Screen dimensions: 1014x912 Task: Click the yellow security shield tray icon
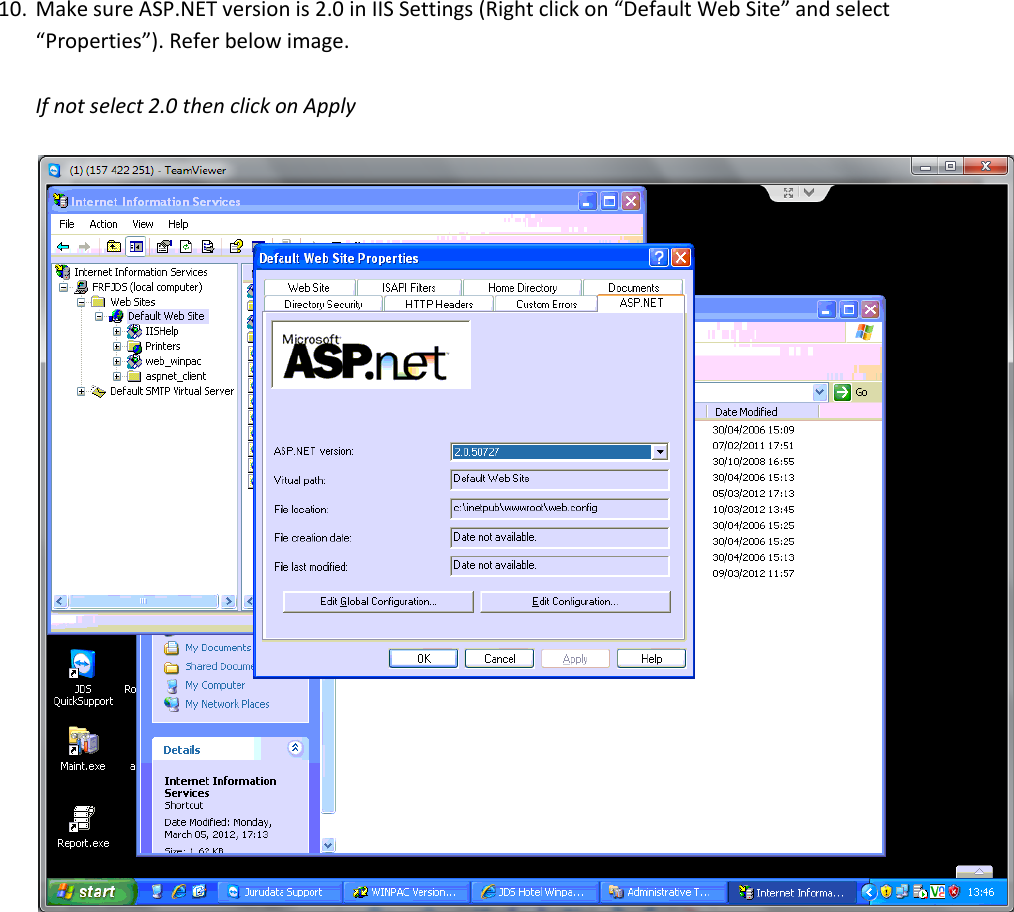[x=886, y=892]
